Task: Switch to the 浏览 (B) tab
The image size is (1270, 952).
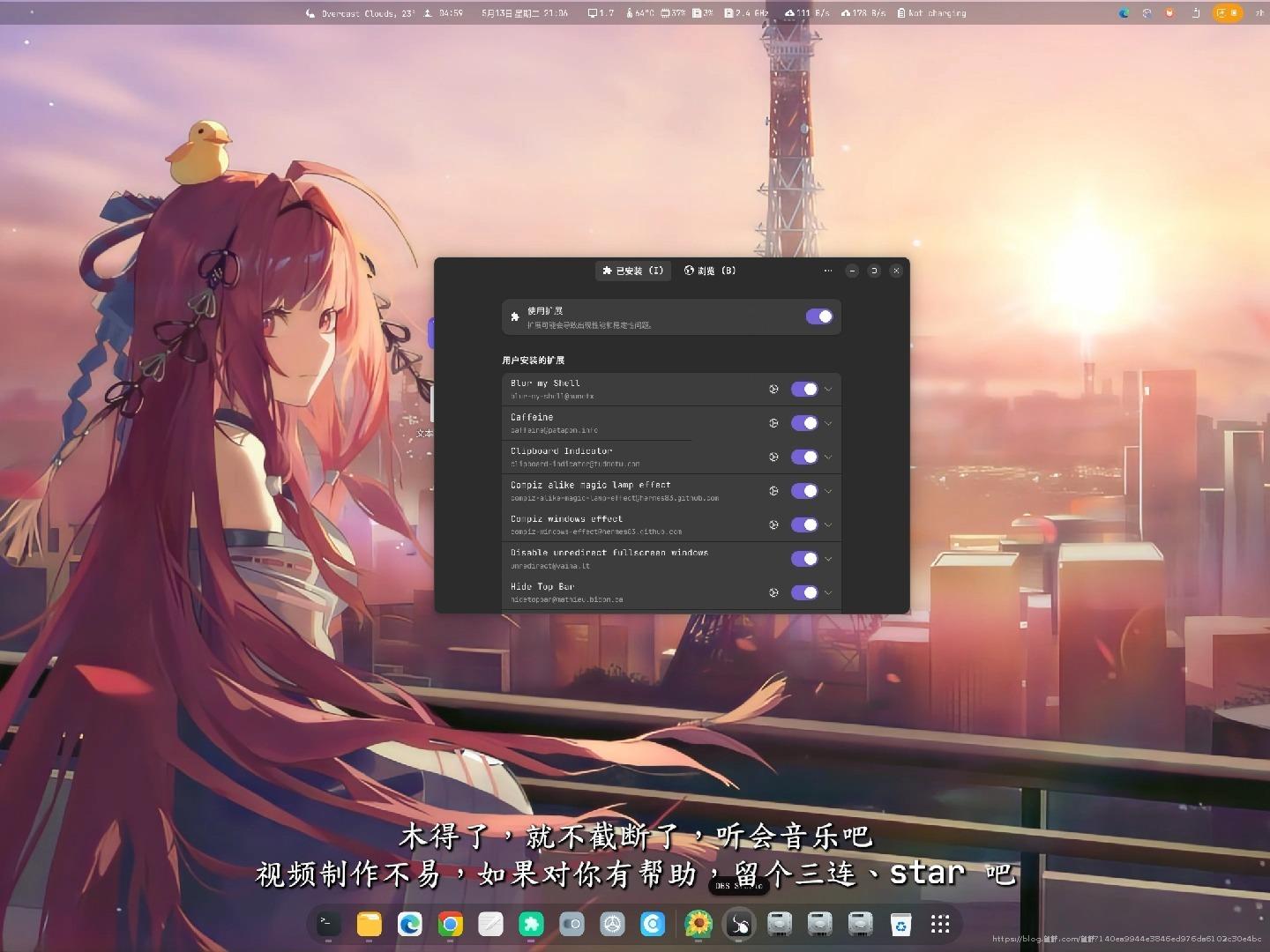Action: (x=710, y=271)
